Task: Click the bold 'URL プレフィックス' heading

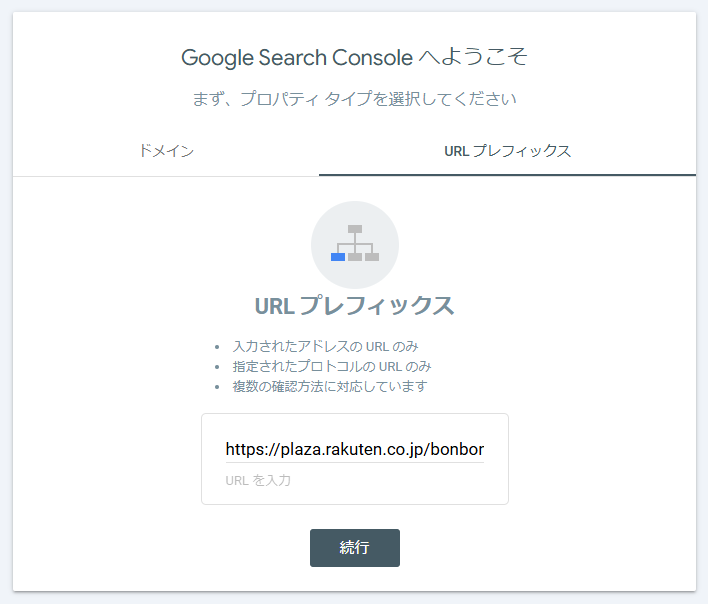Action: tap(355, 305)
